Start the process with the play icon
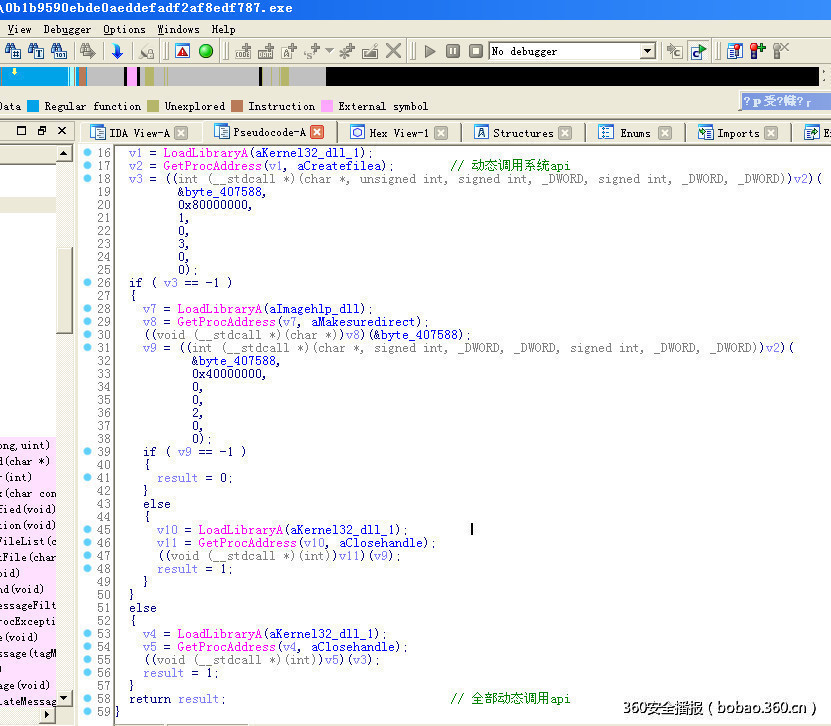 coord(429,49)
